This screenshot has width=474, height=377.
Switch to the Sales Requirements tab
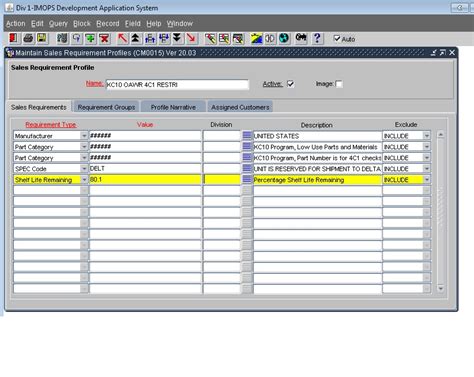tap(39, 107)
